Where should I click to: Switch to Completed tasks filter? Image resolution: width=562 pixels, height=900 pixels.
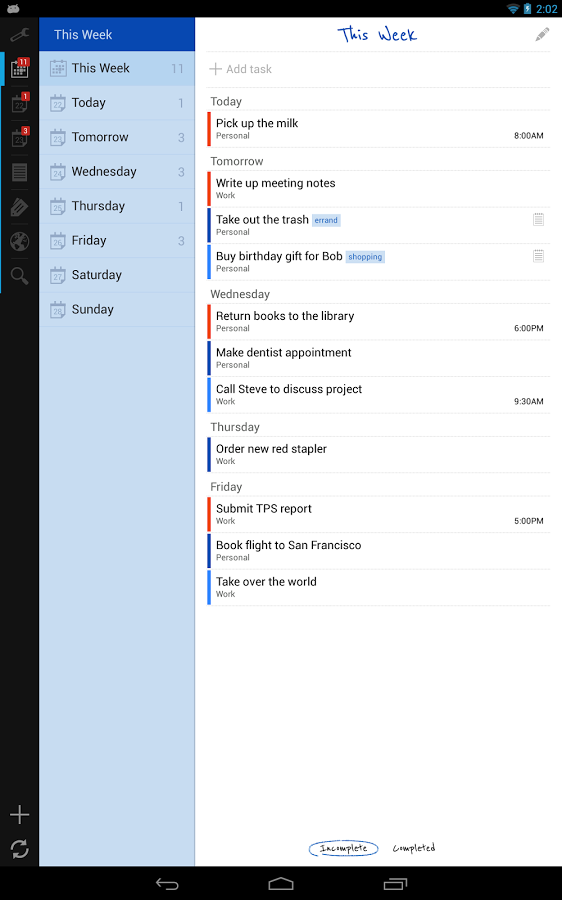414,848
